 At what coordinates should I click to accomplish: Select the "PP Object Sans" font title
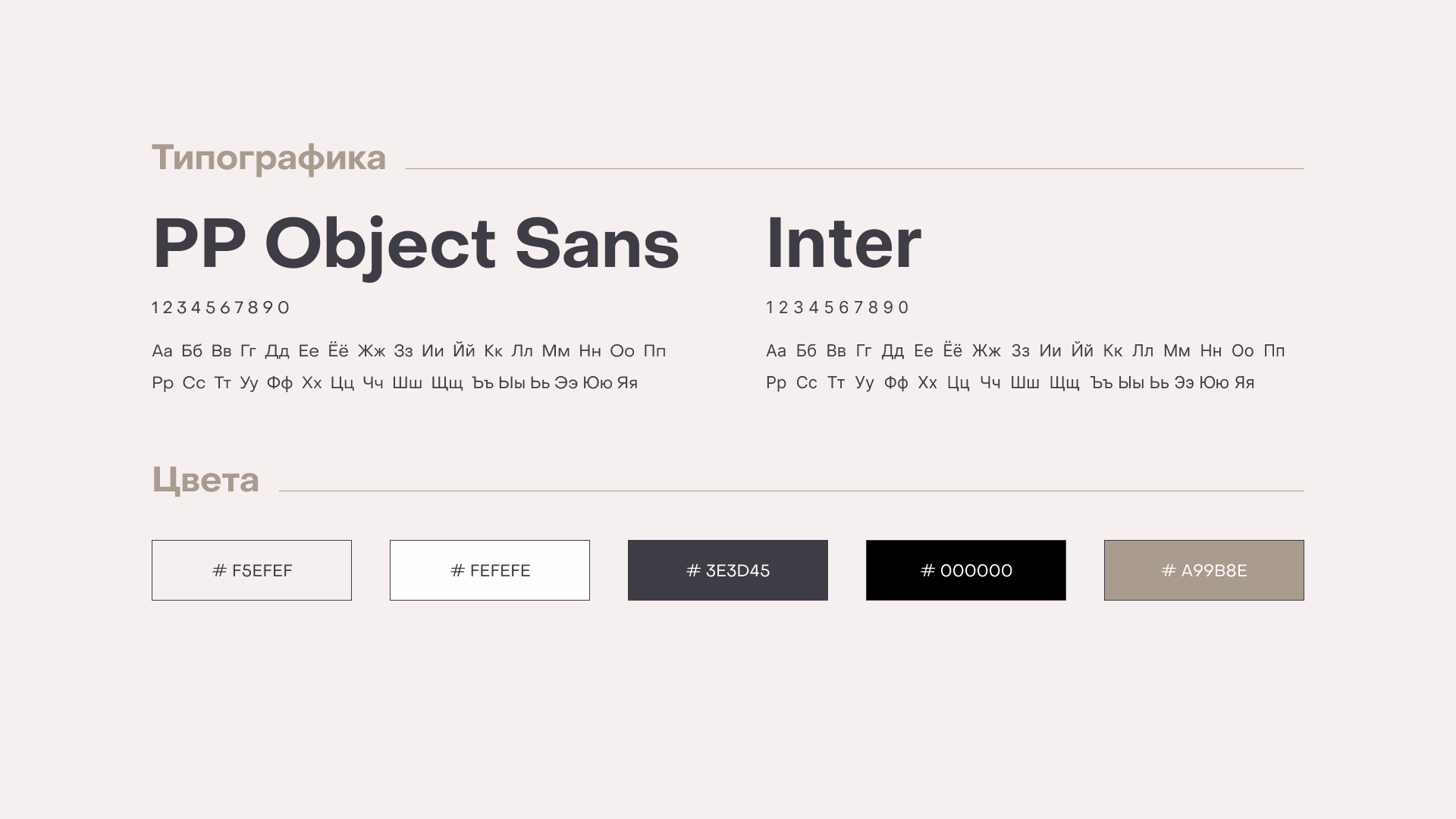coord(416,244)
